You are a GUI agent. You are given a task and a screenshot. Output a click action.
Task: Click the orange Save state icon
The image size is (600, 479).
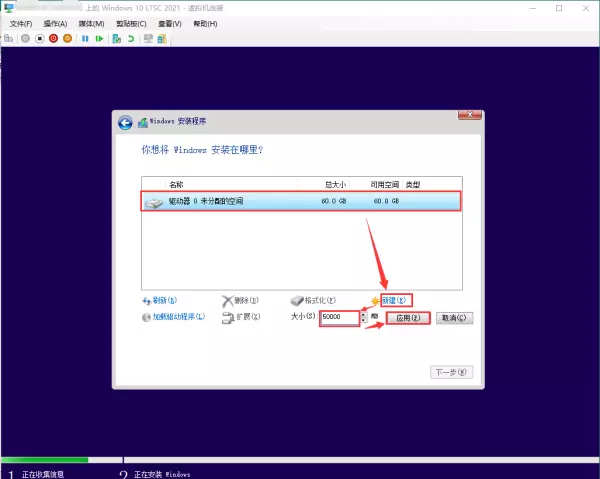(67, 39)
